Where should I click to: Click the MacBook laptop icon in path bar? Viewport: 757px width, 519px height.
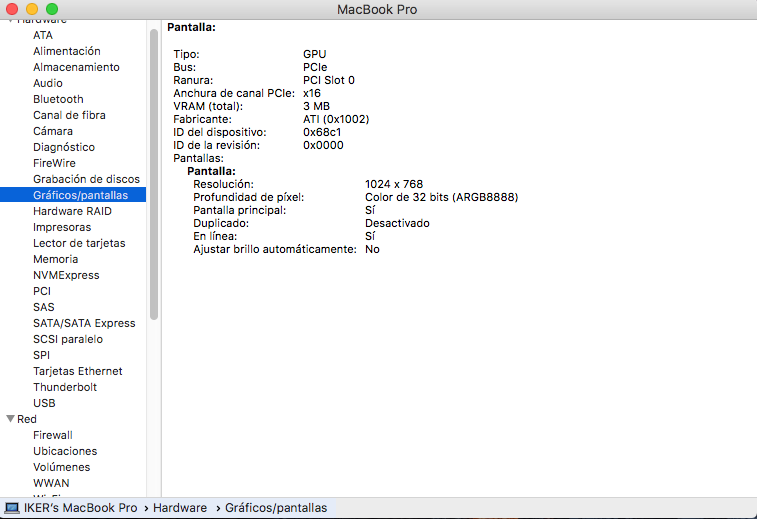pos(12,508)
